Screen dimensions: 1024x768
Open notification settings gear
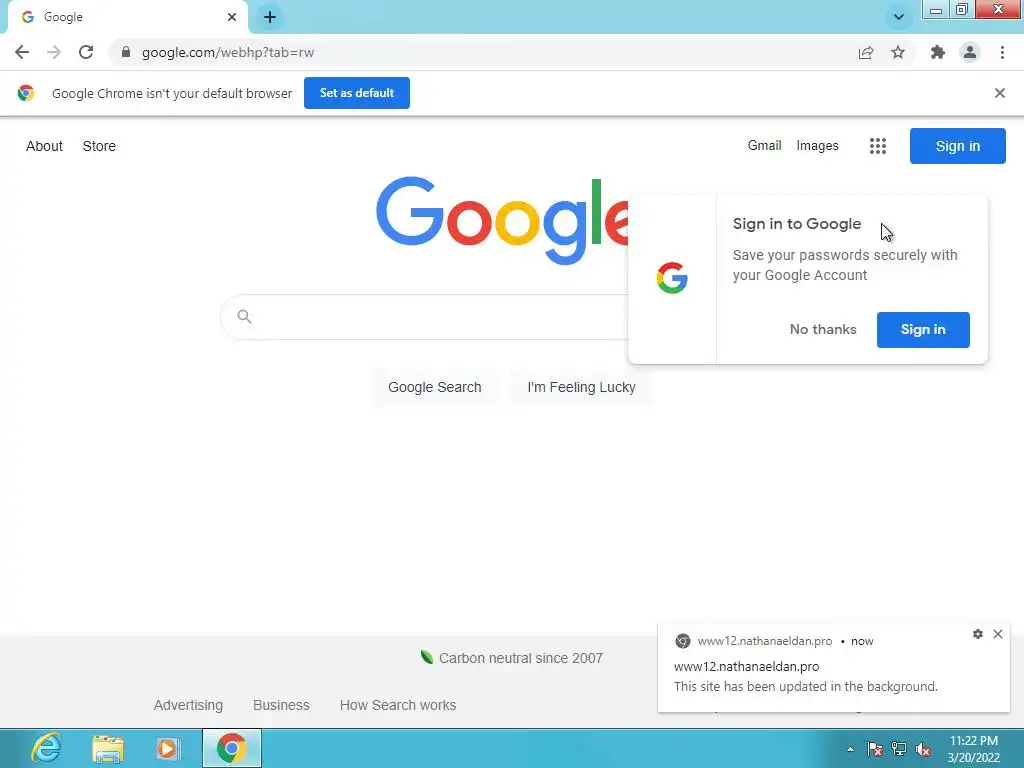click(x=978, y=634)
